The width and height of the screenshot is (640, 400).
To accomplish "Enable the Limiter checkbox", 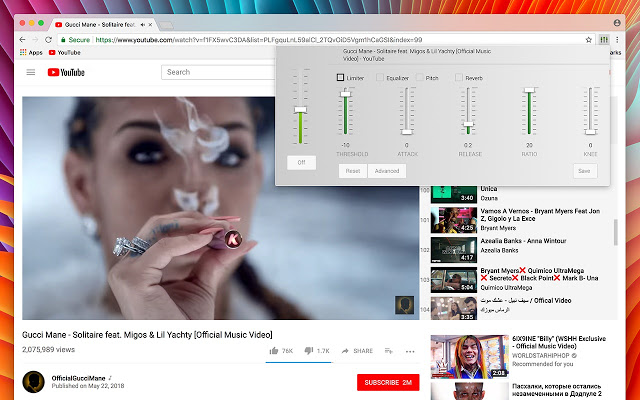I will tap(340, 77).
